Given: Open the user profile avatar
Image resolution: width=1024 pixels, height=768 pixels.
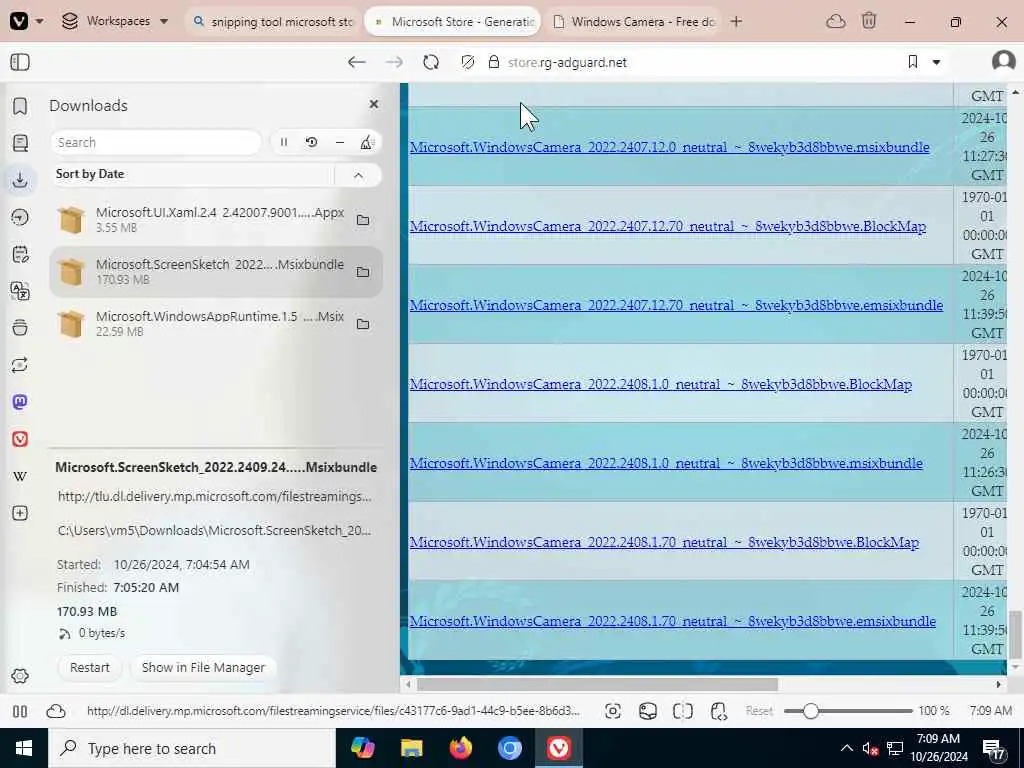Looking at the screenshot, I should (x=1003, y=62).
